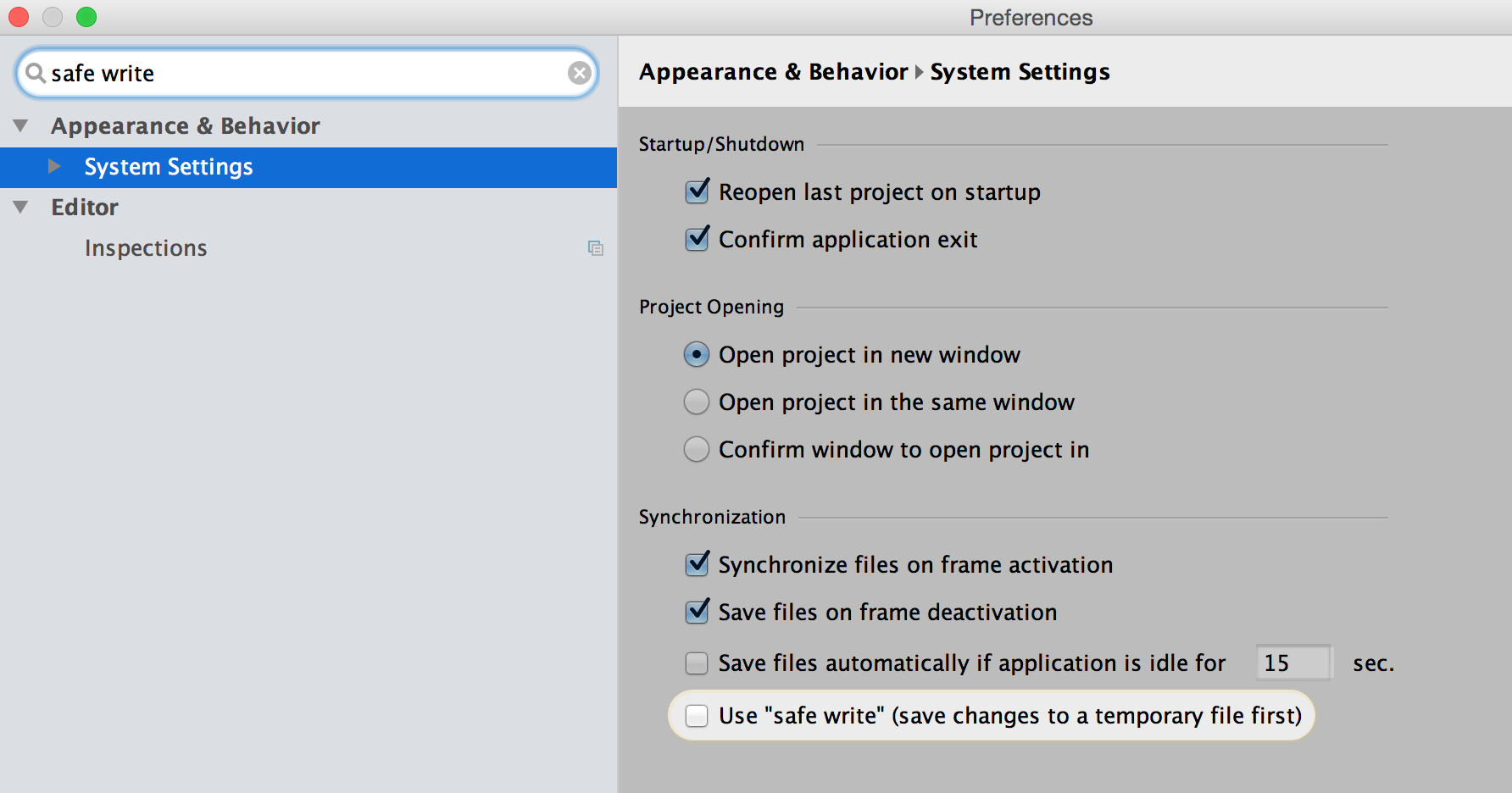Uncheck Save files on frame deactivation
This screenshot has width=1512, height=793.
pyautogui.click(x=697, y=613)
